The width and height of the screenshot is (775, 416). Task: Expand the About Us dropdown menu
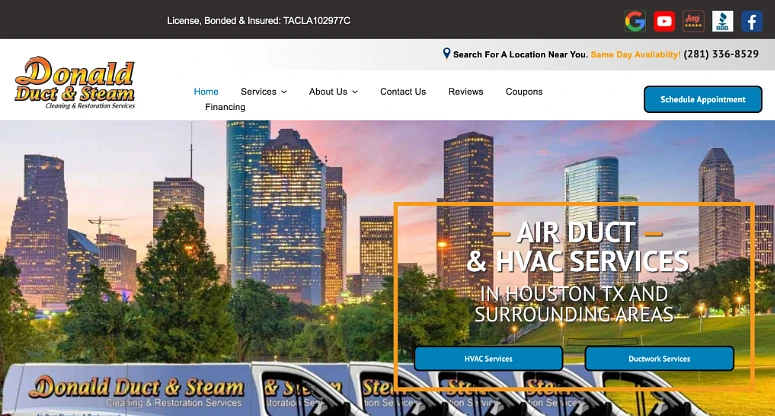pyautogui.click(x=333, y=92)
